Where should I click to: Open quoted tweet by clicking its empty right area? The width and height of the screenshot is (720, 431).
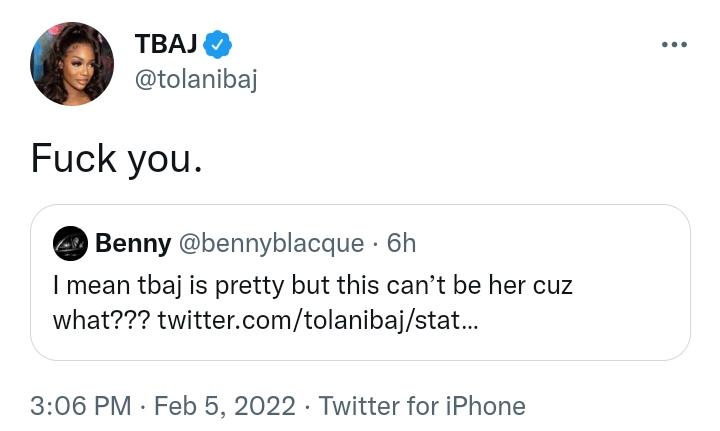[600, 321]
